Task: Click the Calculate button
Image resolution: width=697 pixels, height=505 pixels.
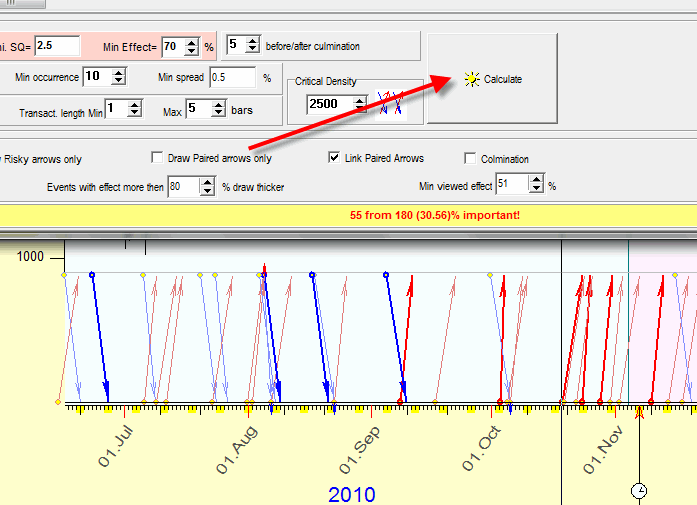Action: 492,79
